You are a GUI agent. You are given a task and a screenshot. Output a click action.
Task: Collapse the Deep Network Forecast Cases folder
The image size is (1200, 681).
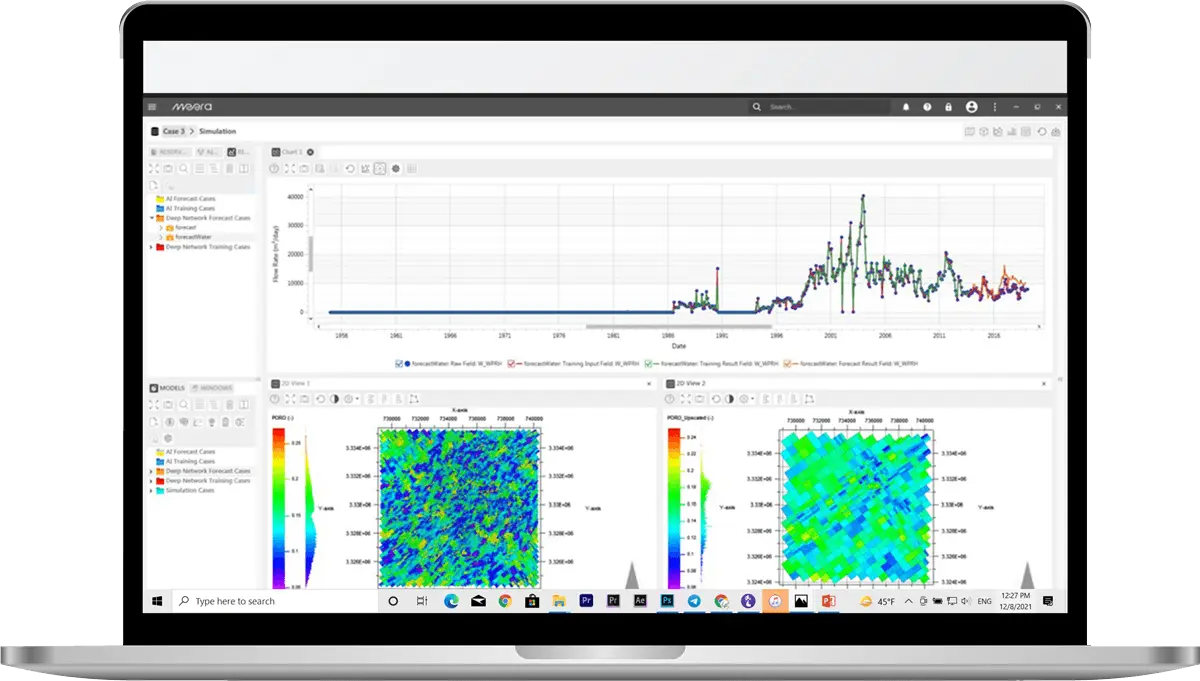click(152, 218)
